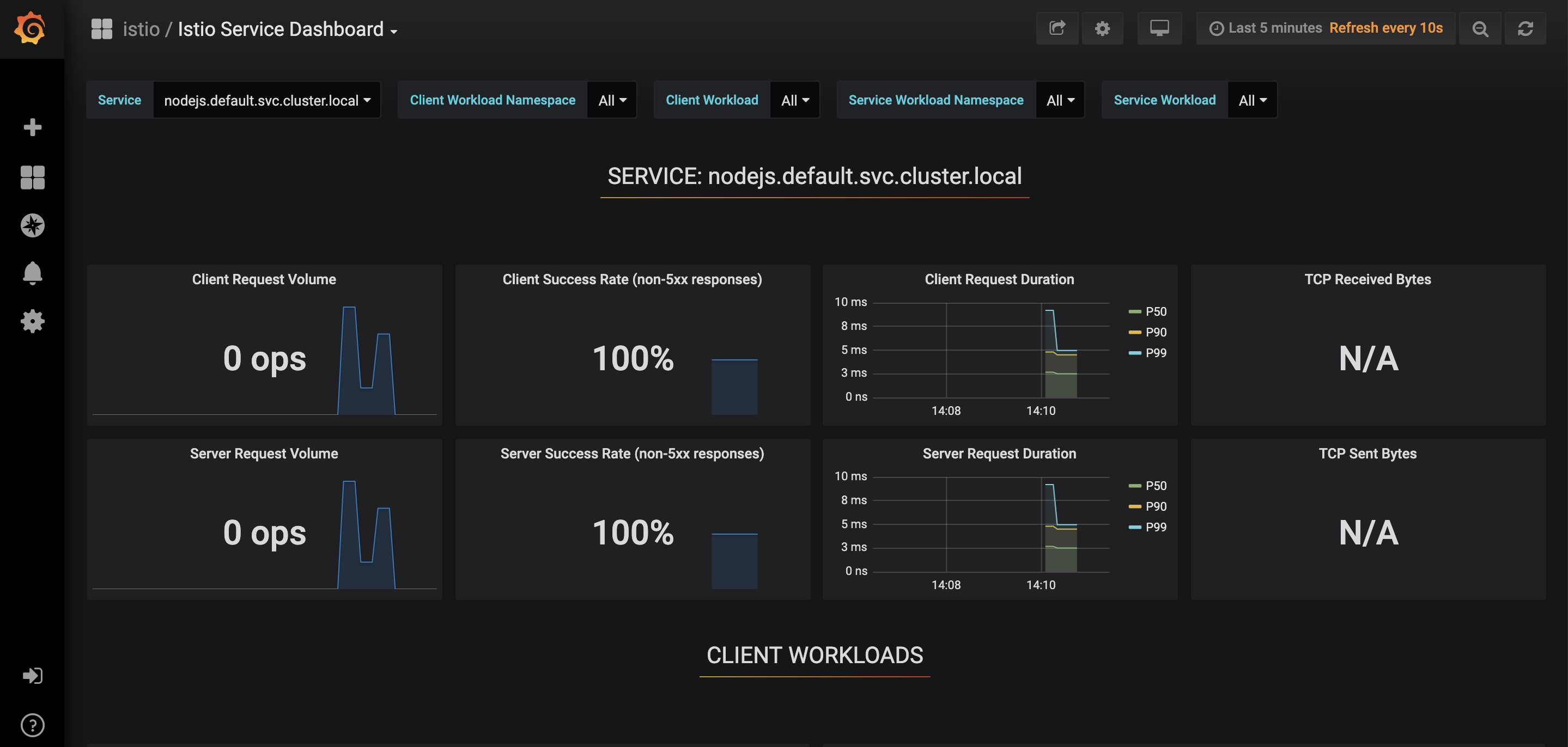Open the Service Workload All dropdown
Viewport: 1568px width, 747px height.
[x=1252, y=100]
